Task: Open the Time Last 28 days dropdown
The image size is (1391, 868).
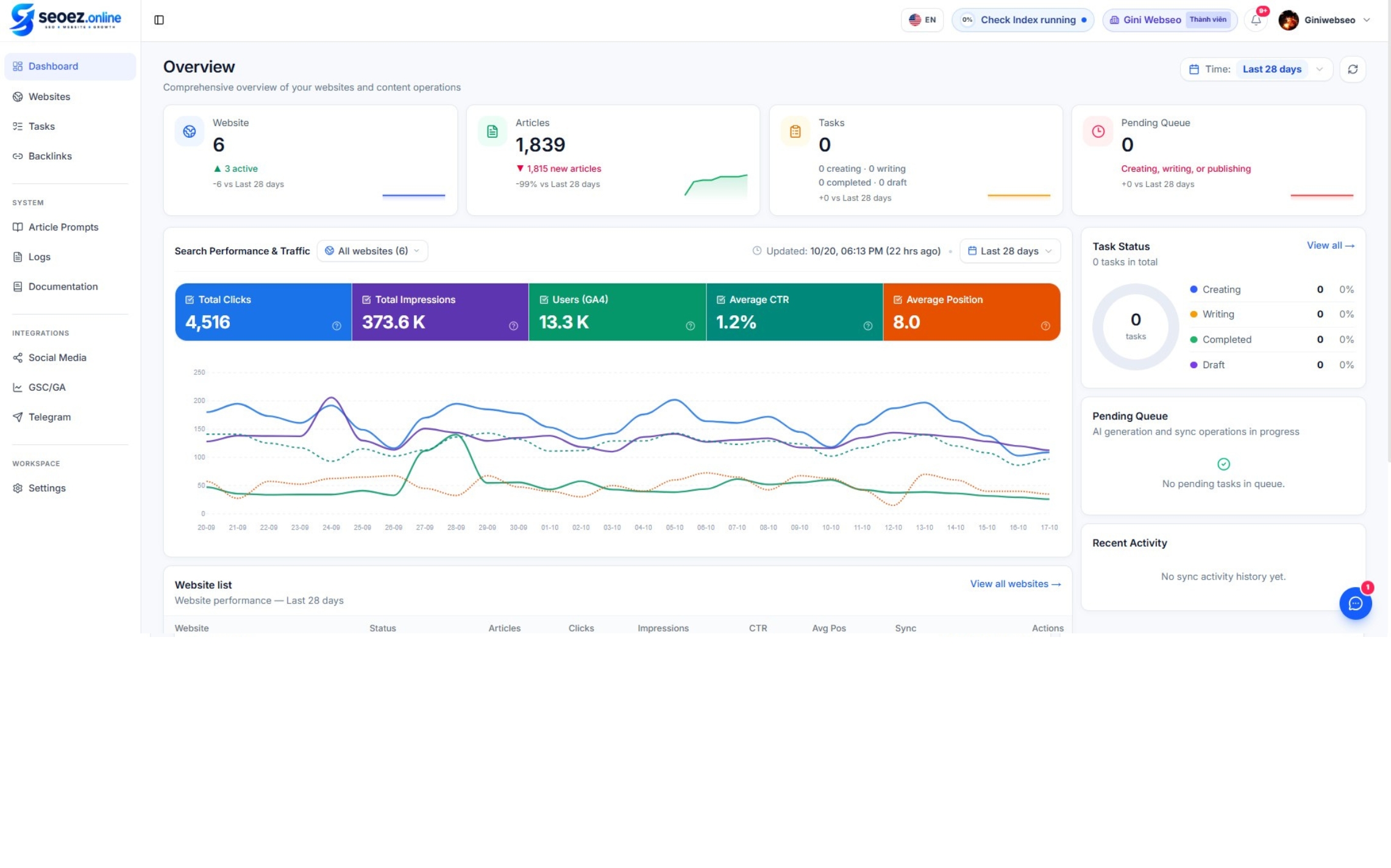Action: 1256,69
